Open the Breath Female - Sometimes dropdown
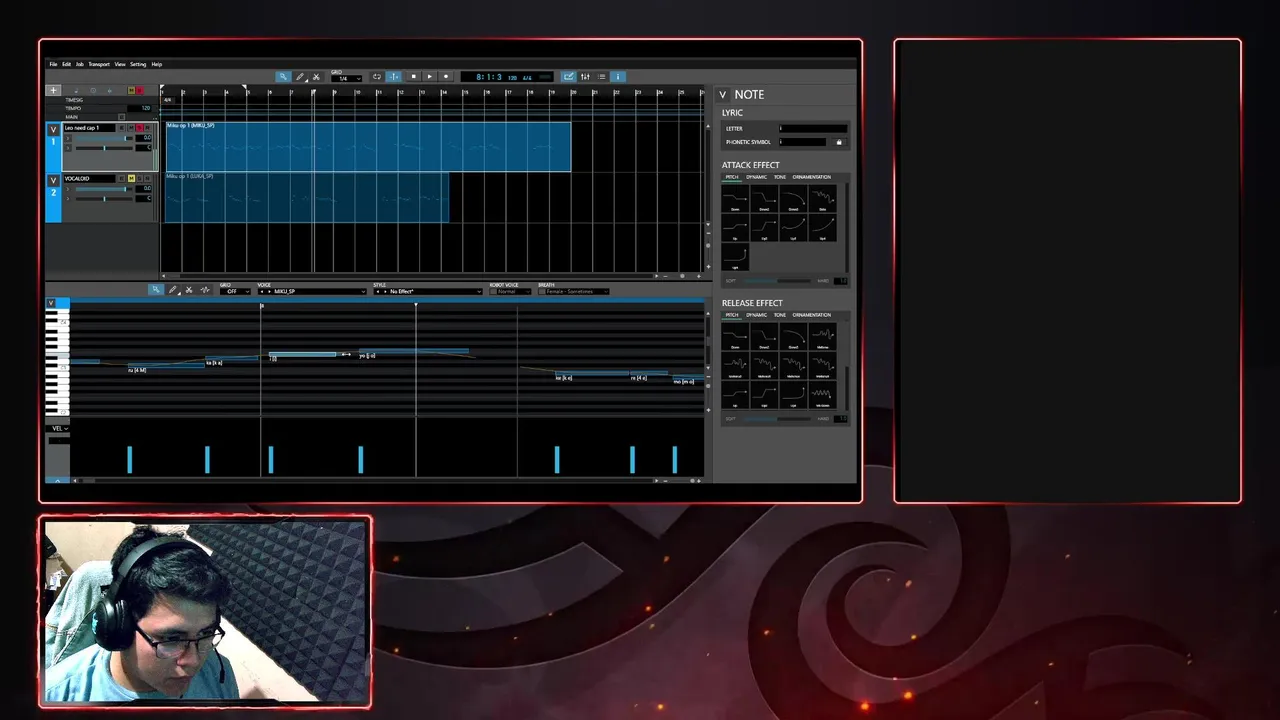Screen dimensions: 1280x720 pyautogui.click(x=578, y=291)
